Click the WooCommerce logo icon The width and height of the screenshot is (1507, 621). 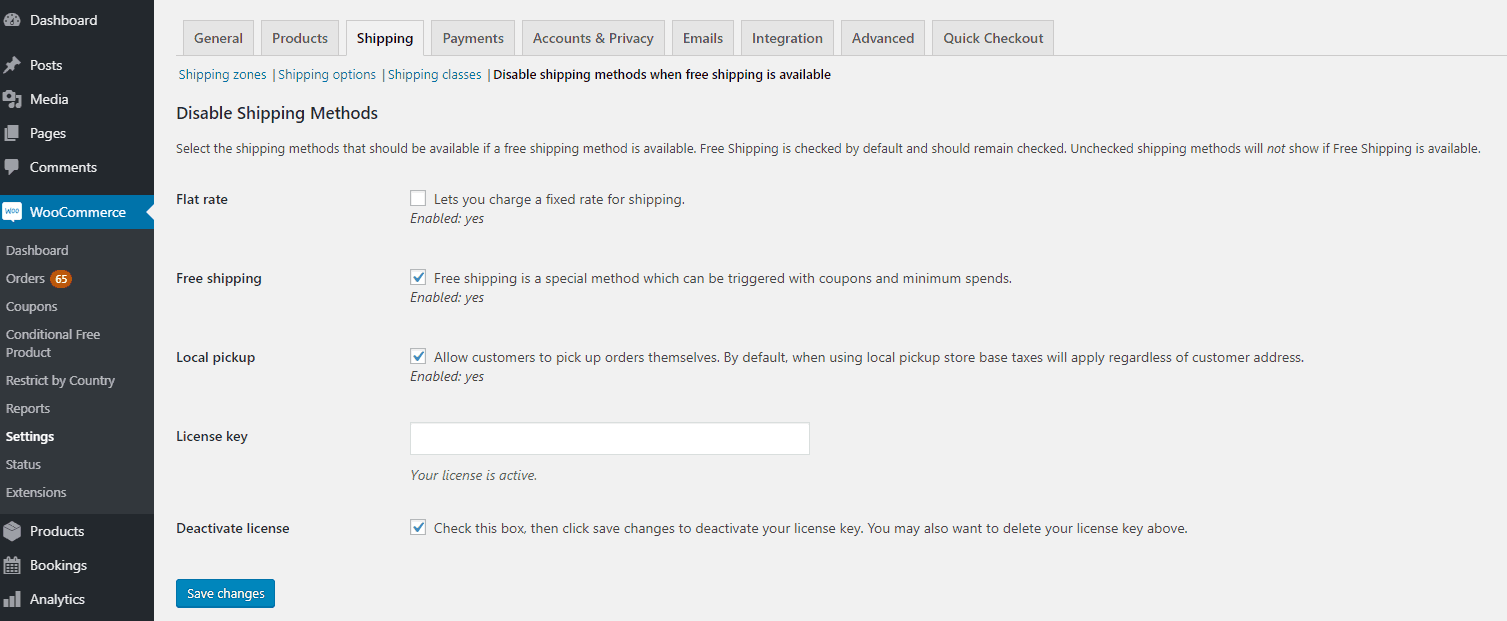tap(12, 212)
